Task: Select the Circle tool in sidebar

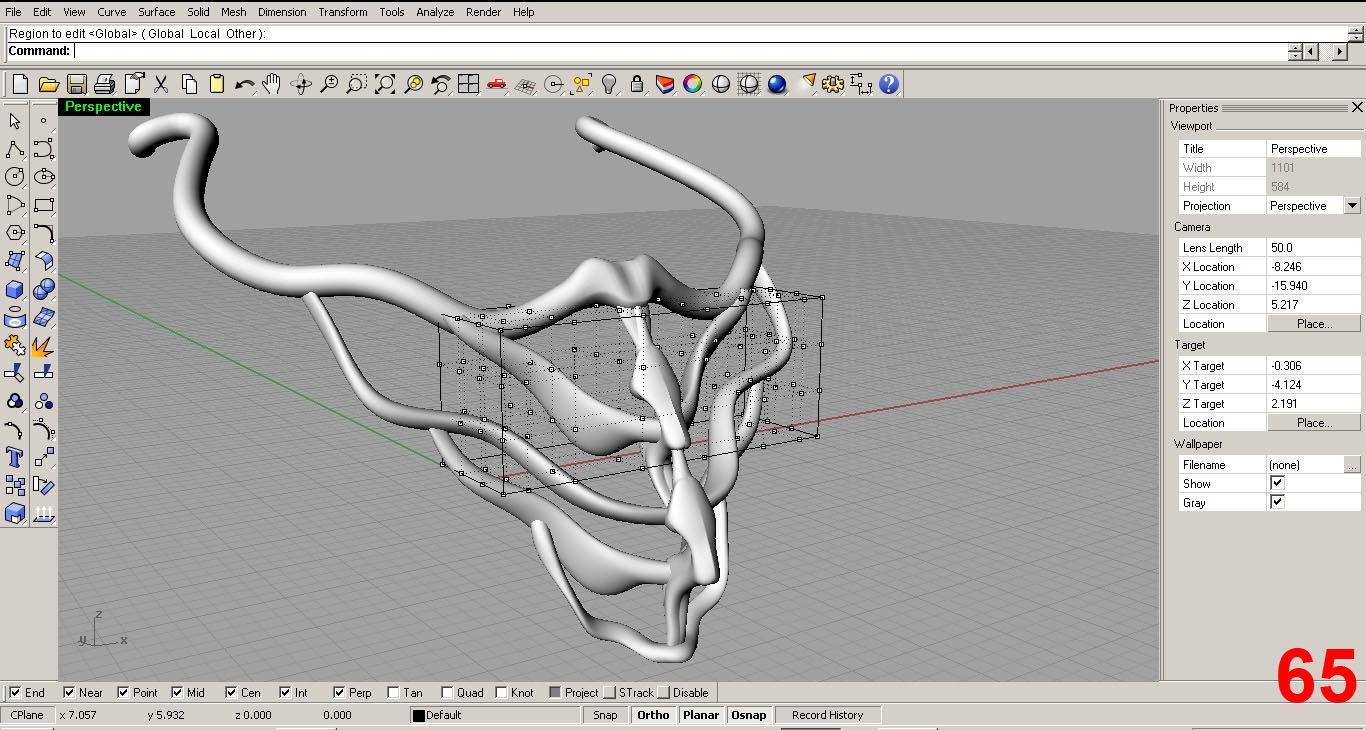Action: tap(15, 177)
